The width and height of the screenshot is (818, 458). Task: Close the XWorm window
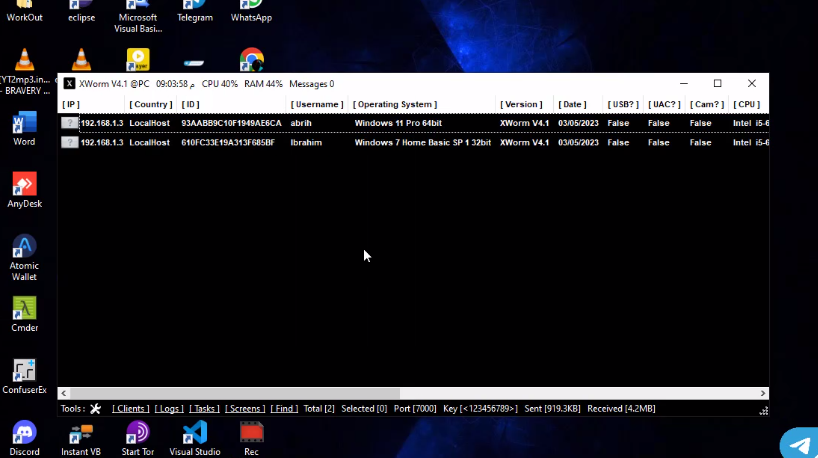click(752, 83)
